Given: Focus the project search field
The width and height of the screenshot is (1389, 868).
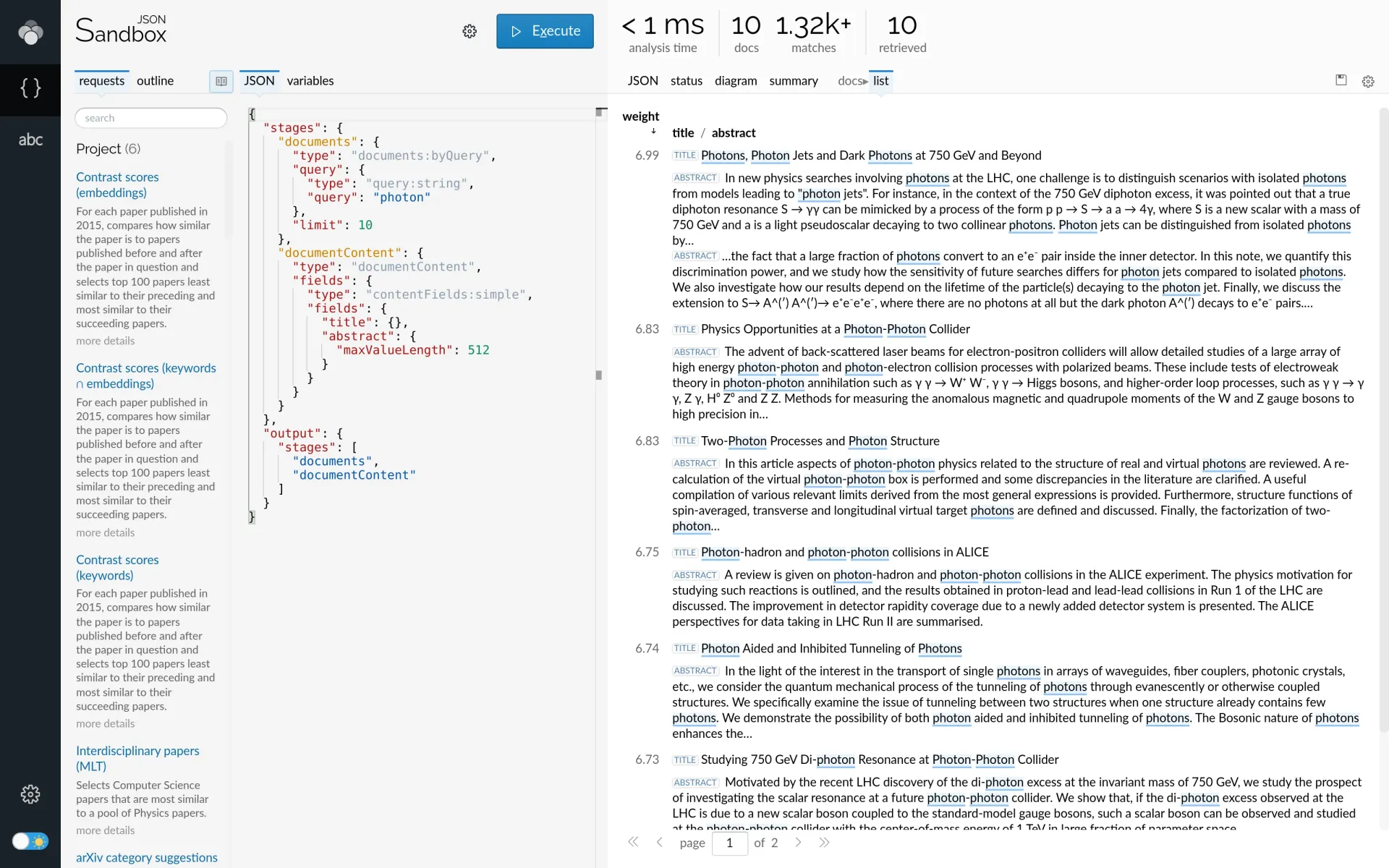Looking at the screenshot, I should tap(151, 118).
